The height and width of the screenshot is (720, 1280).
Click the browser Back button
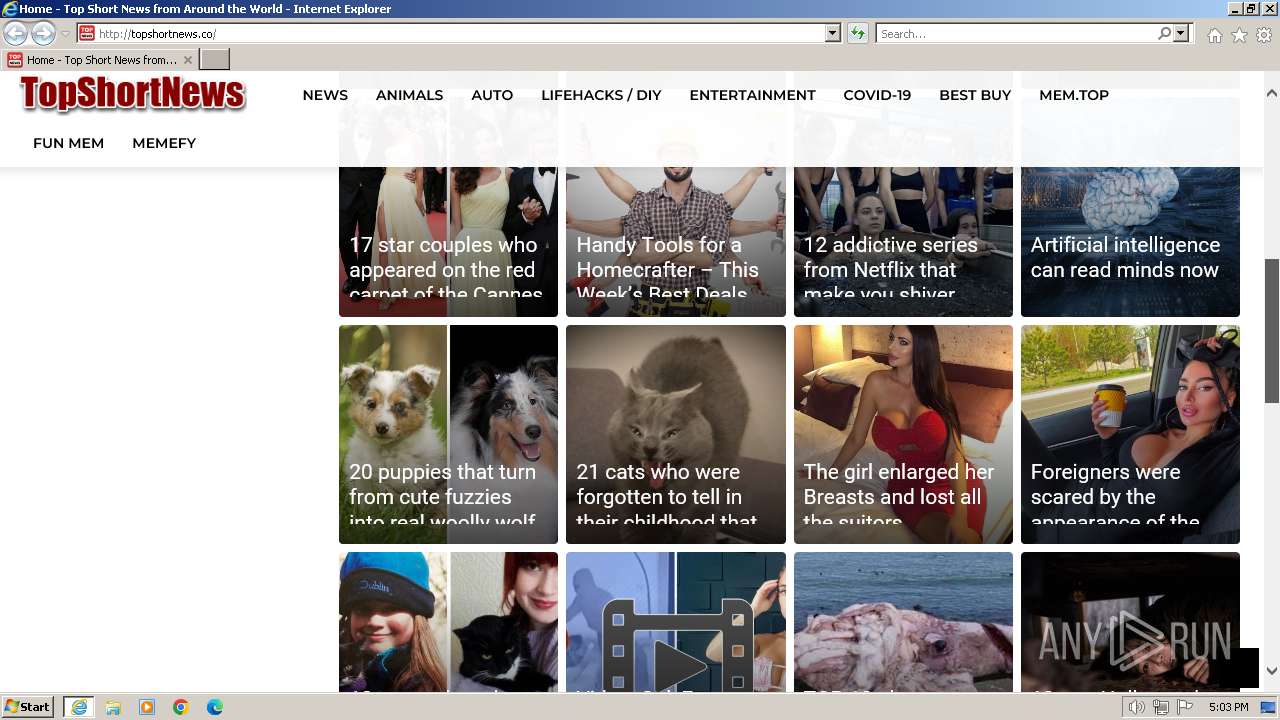[15, 34]
